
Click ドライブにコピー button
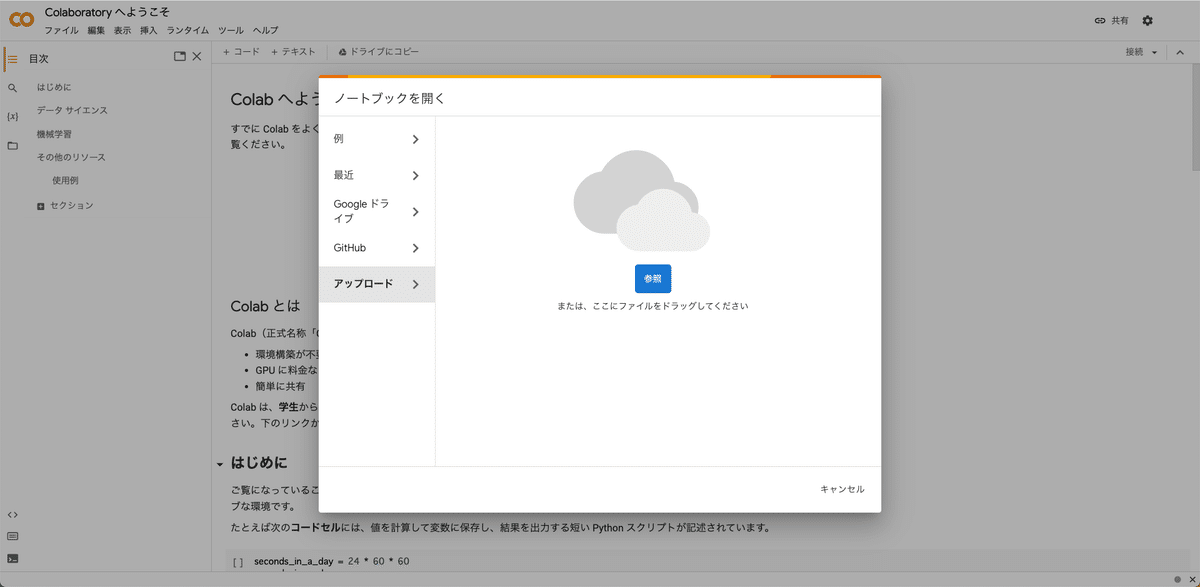(379, 52)
